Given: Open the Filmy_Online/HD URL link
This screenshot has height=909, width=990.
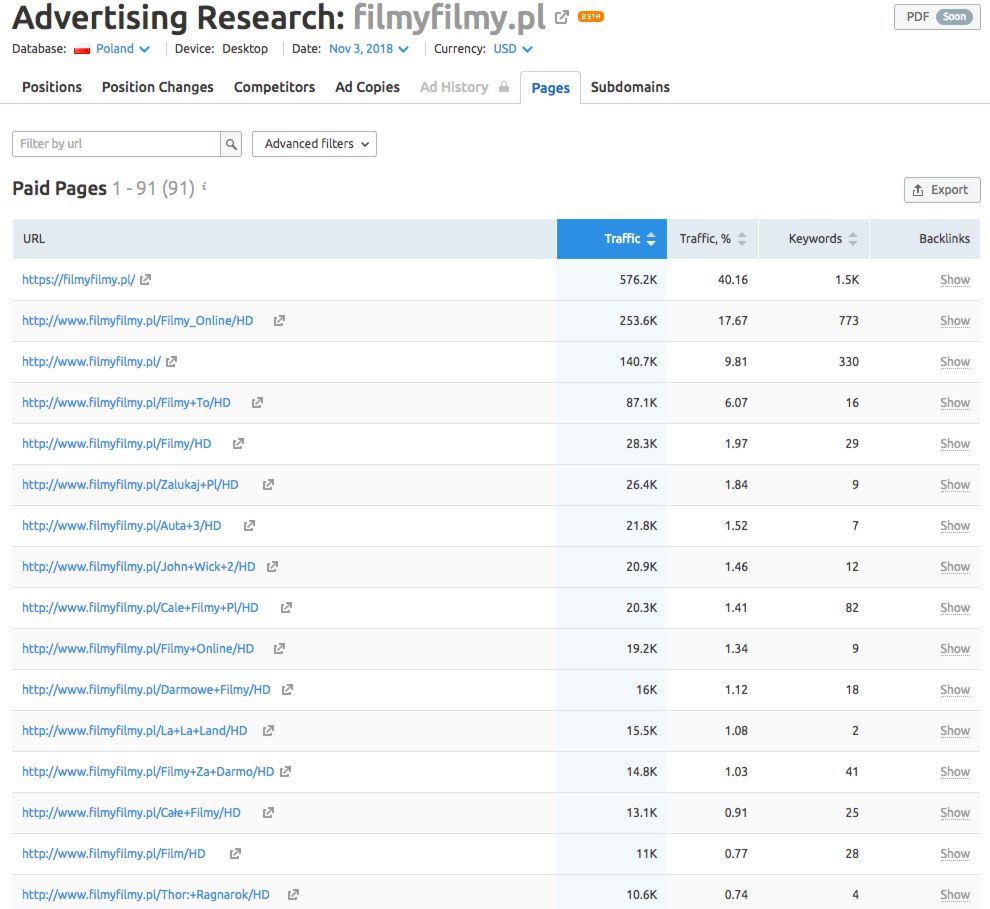Looking at the screenshot, I should click(138, 321).
